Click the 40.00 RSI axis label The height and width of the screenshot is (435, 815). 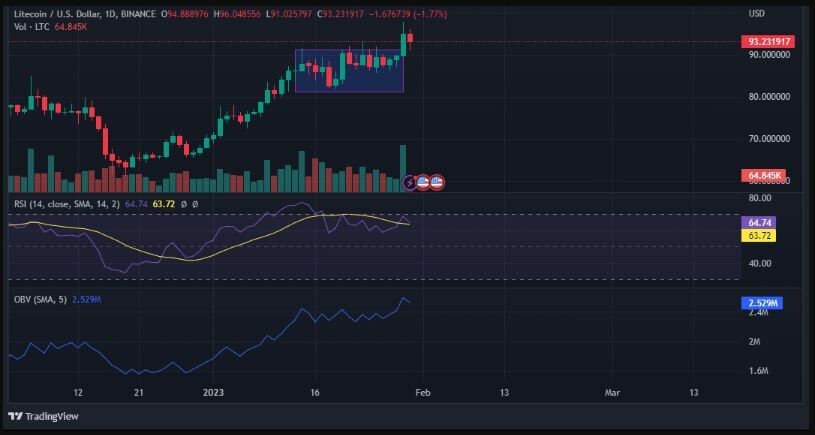tap(760, 263)
